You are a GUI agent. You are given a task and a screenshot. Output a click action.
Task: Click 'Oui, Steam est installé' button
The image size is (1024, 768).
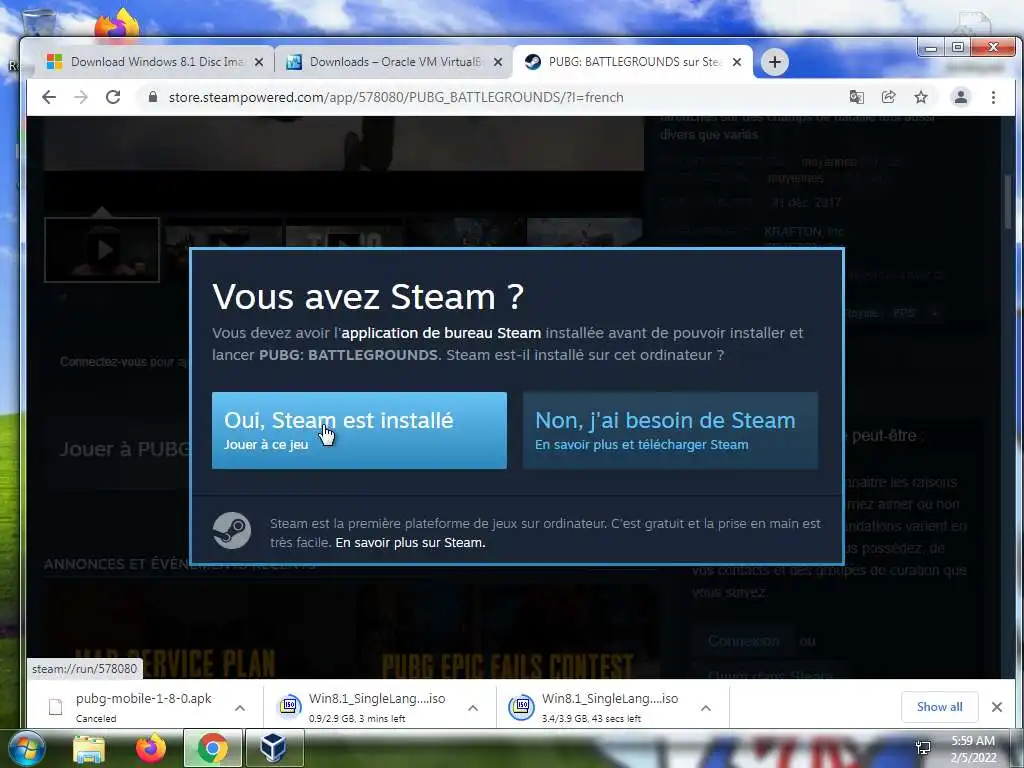tap(359, 430)
